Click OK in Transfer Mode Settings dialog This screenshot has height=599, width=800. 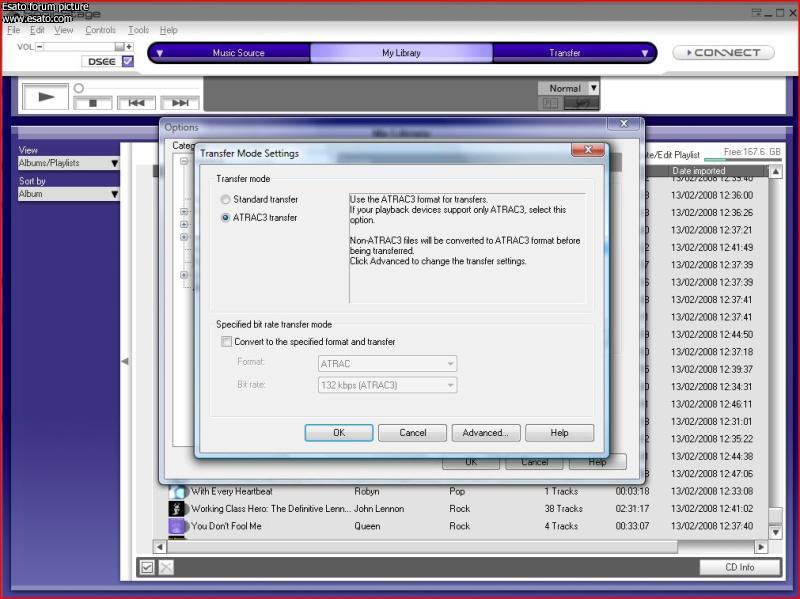point(339,433)
